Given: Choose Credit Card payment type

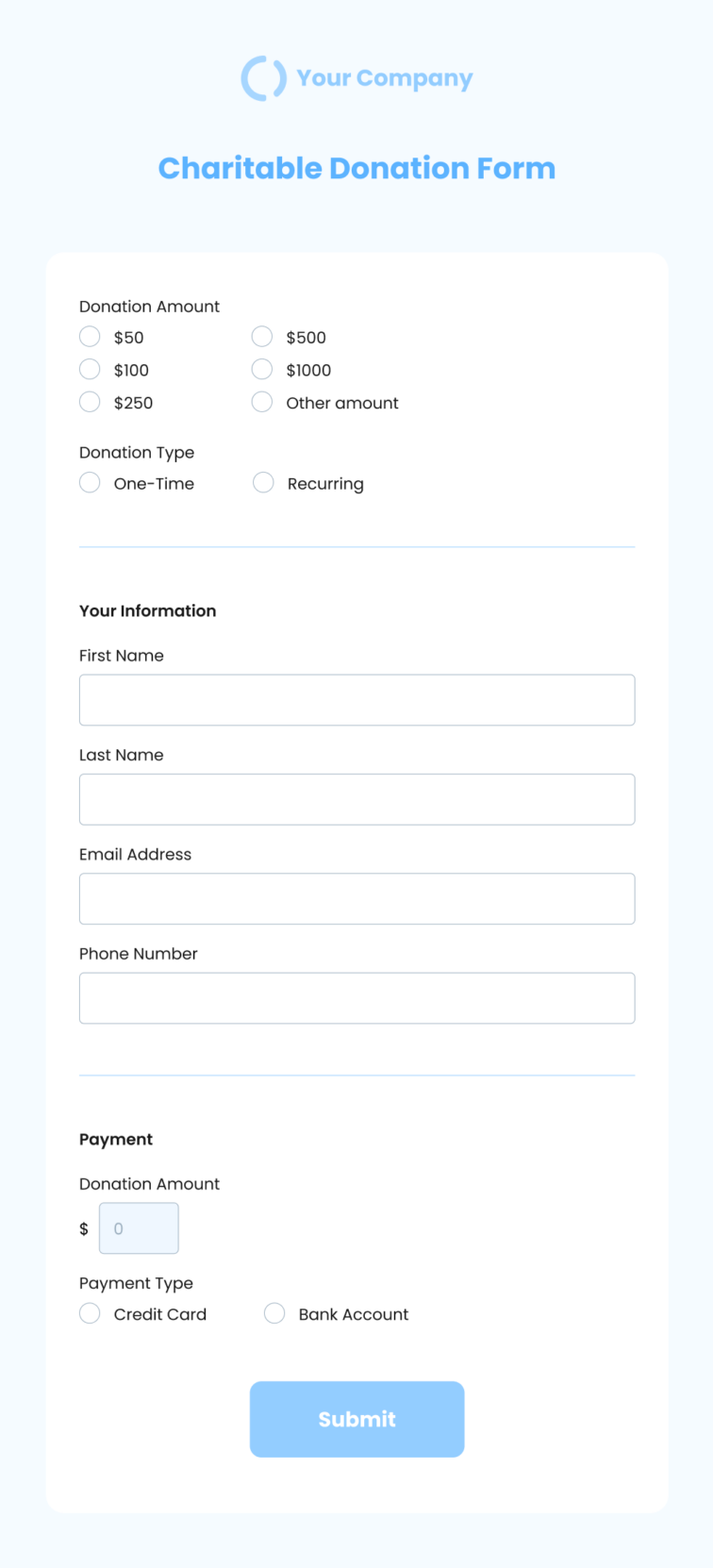Looking at the screenshot, I should click(x=90, y=1313).
